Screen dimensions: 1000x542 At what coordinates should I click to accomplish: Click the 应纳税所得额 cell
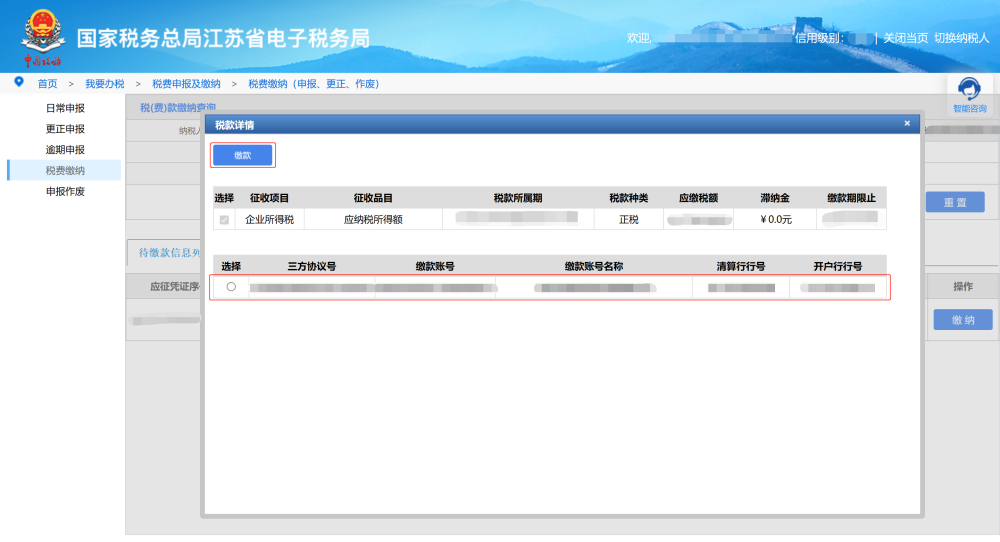(373, 219)
